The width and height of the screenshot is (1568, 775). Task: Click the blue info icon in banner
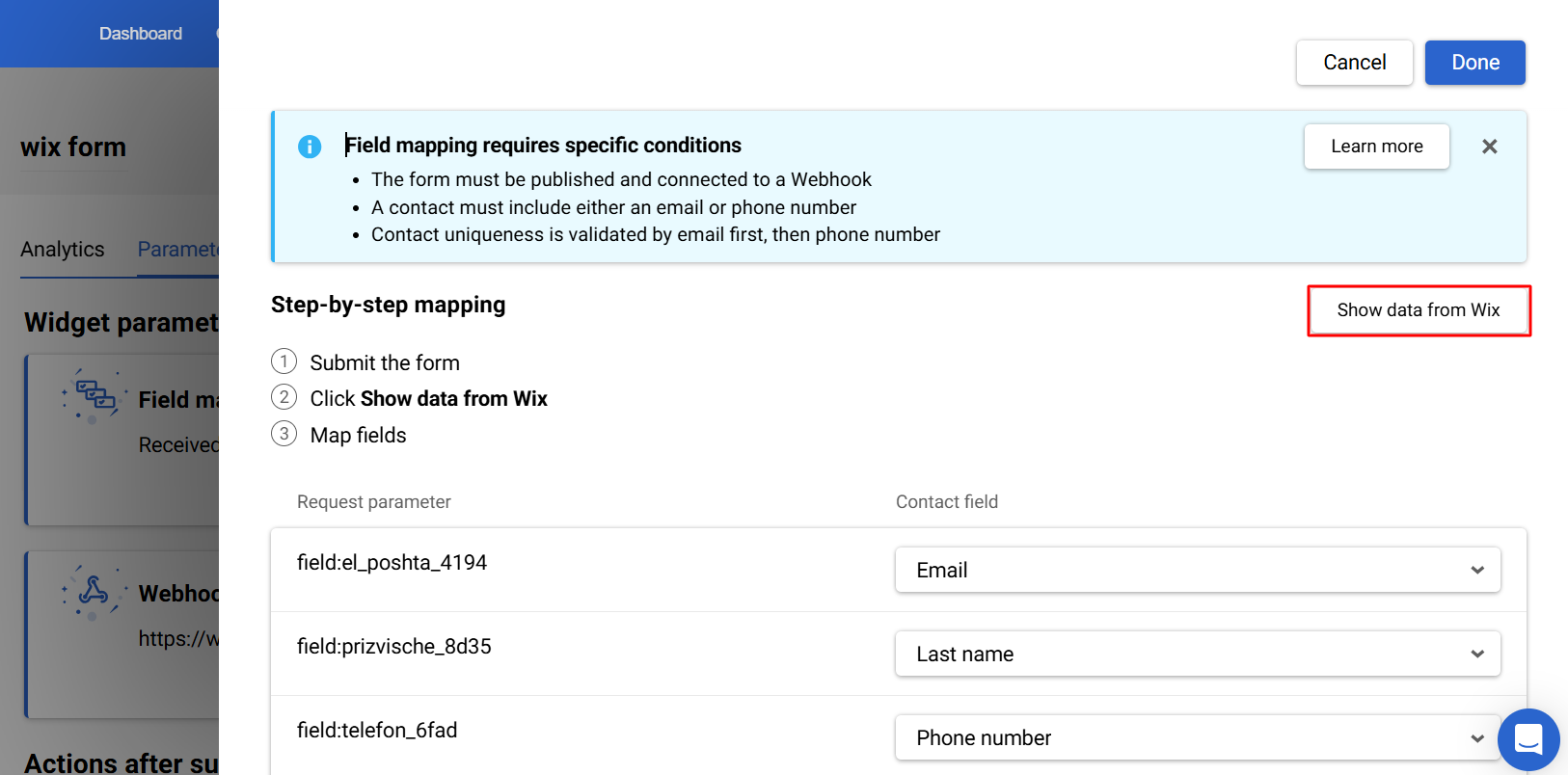310,147
